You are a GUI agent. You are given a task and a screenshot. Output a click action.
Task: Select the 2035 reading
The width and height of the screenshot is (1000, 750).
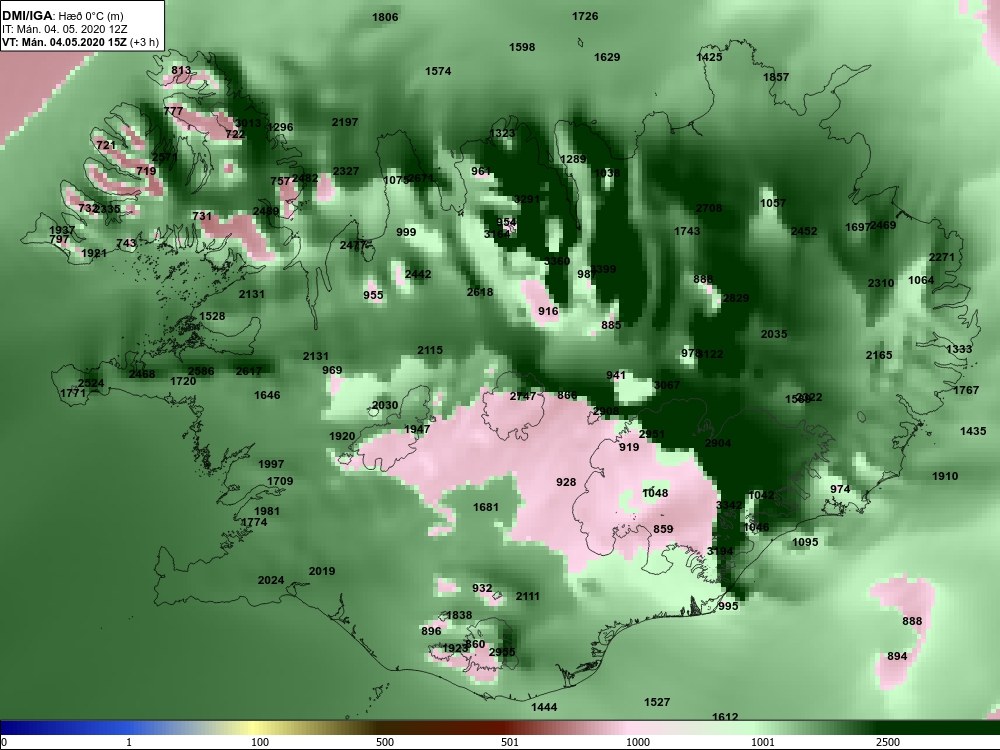coord(774,334)
